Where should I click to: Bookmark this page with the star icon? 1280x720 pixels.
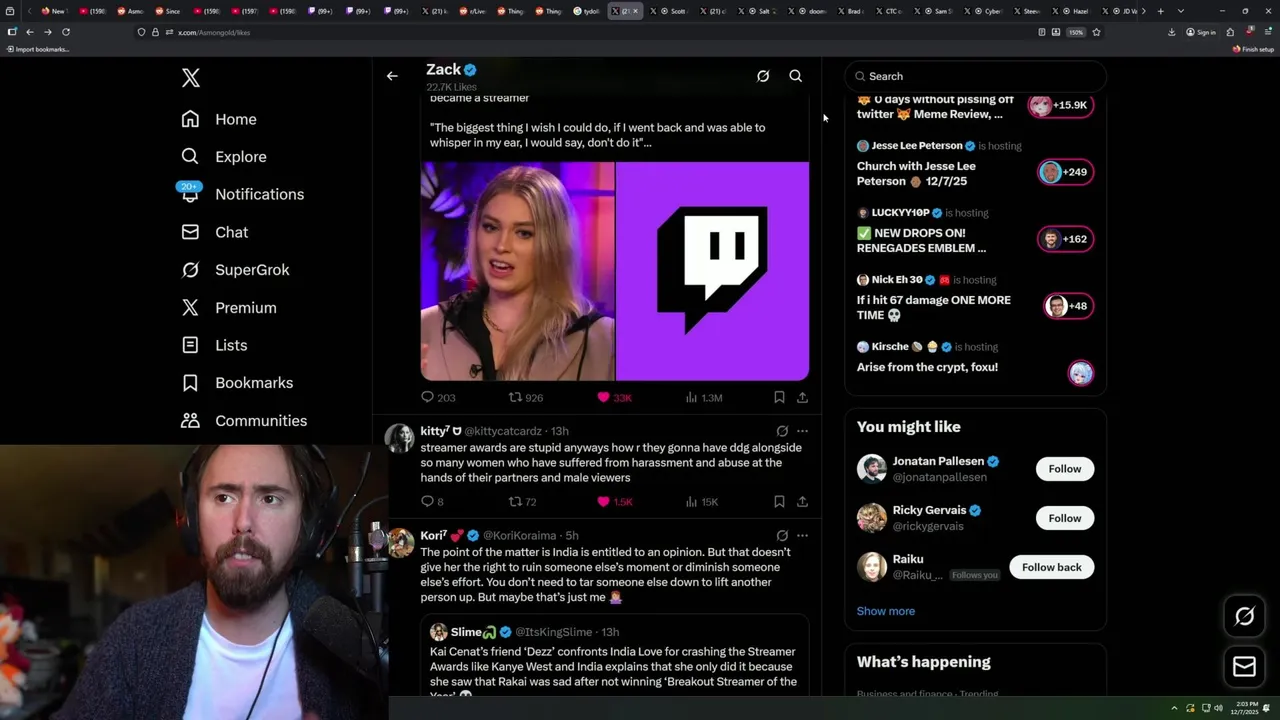[x=1096, y=32]
